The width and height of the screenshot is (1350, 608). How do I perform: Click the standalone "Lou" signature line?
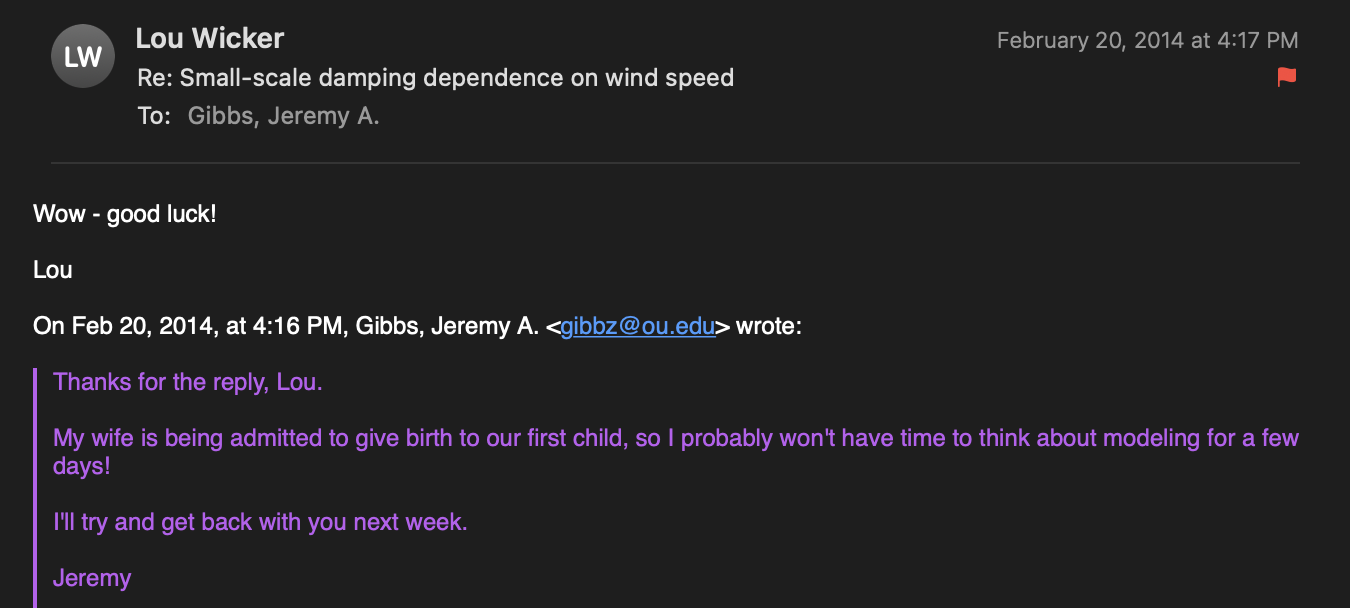click(53, 270)
